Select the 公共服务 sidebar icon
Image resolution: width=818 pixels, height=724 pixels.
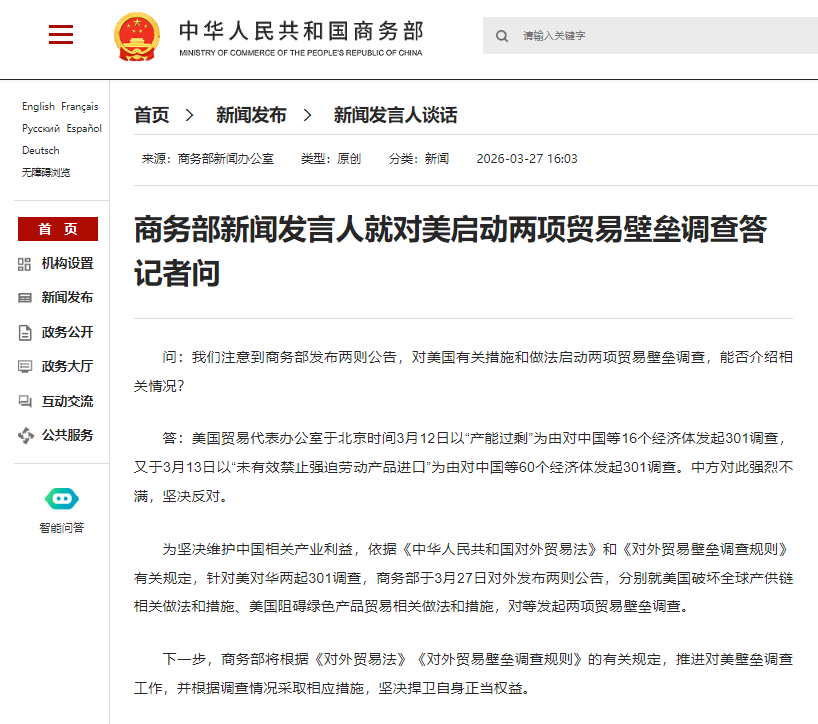point(25,435)
